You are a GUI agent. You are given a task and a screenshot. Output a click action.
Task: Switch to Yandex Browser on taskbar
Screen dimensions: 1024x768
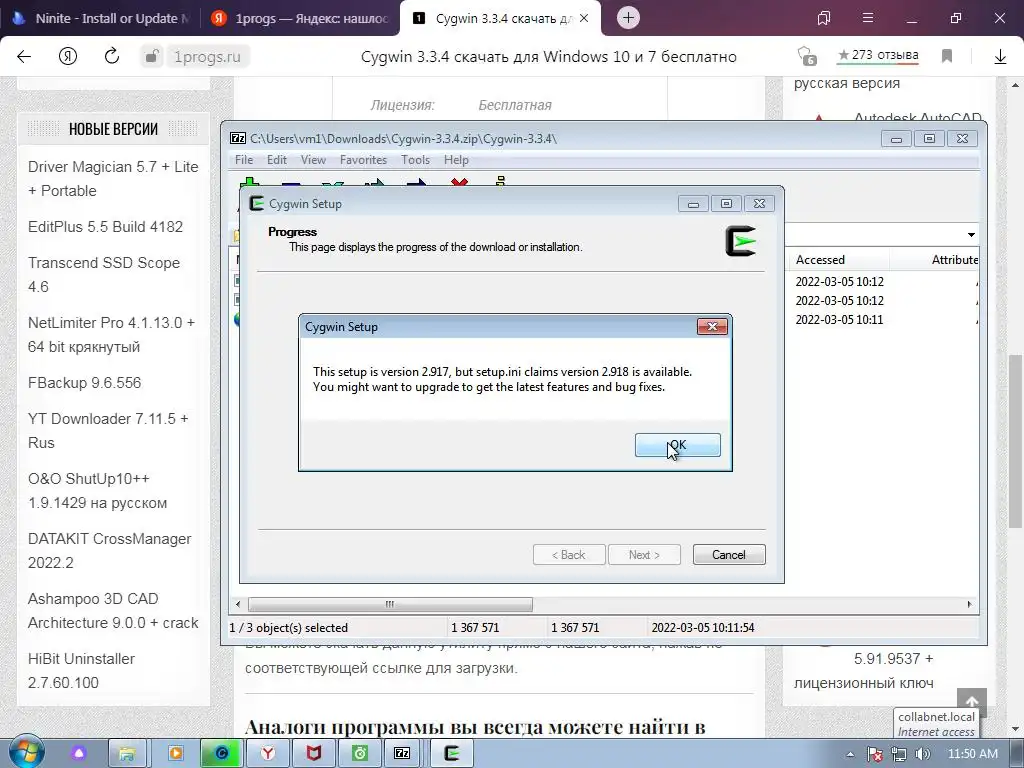(x=268, y=754)
